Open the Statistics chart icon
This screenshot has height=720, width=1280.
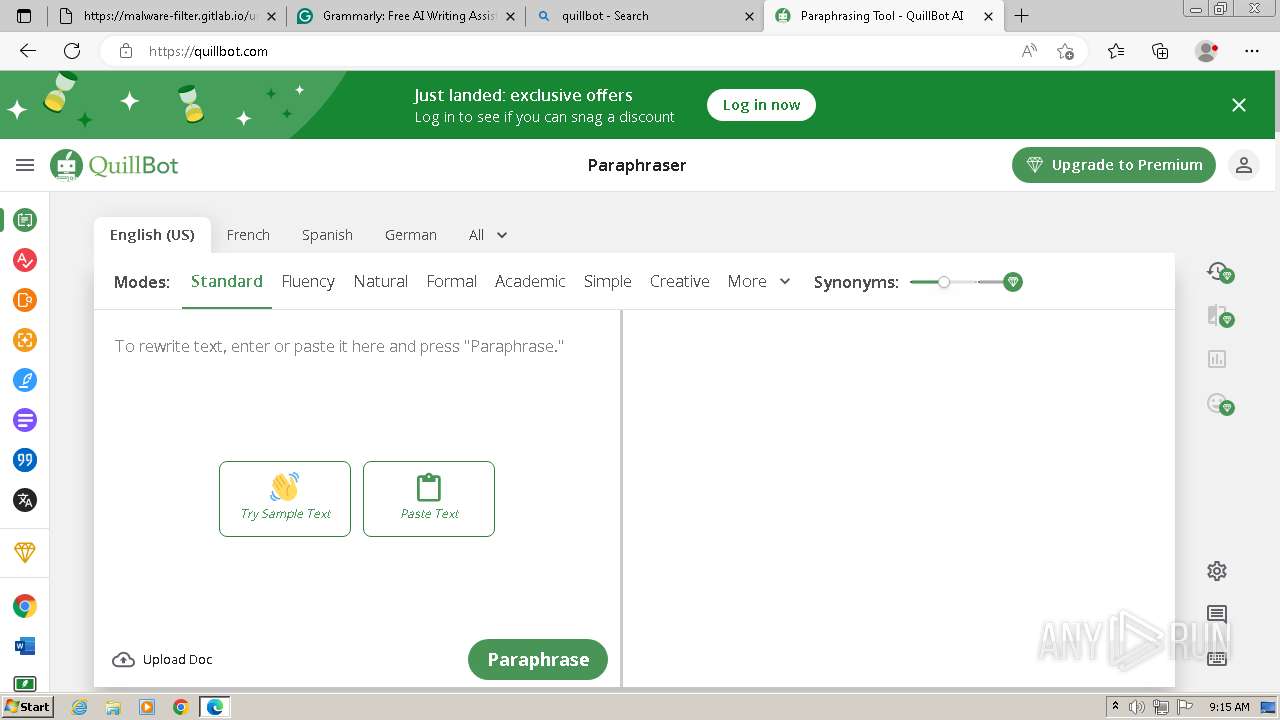(x=1217, y=359)
